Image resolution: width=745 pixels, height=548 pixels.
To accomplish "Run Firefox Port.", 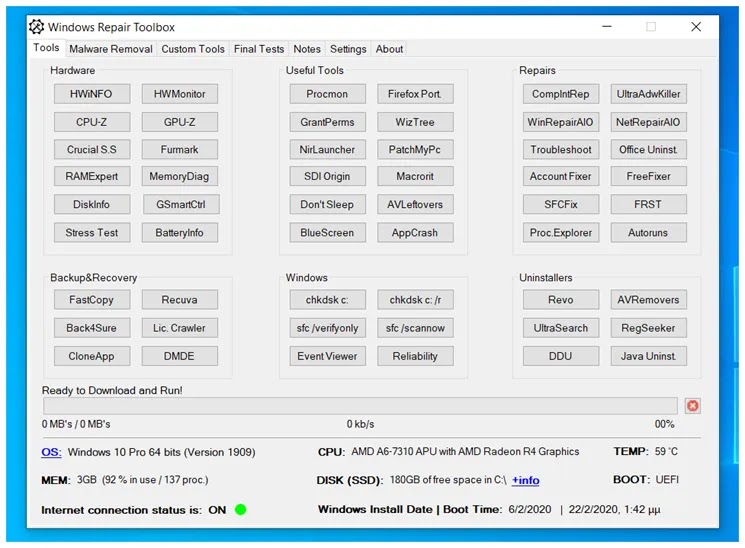I will point(415,94).
